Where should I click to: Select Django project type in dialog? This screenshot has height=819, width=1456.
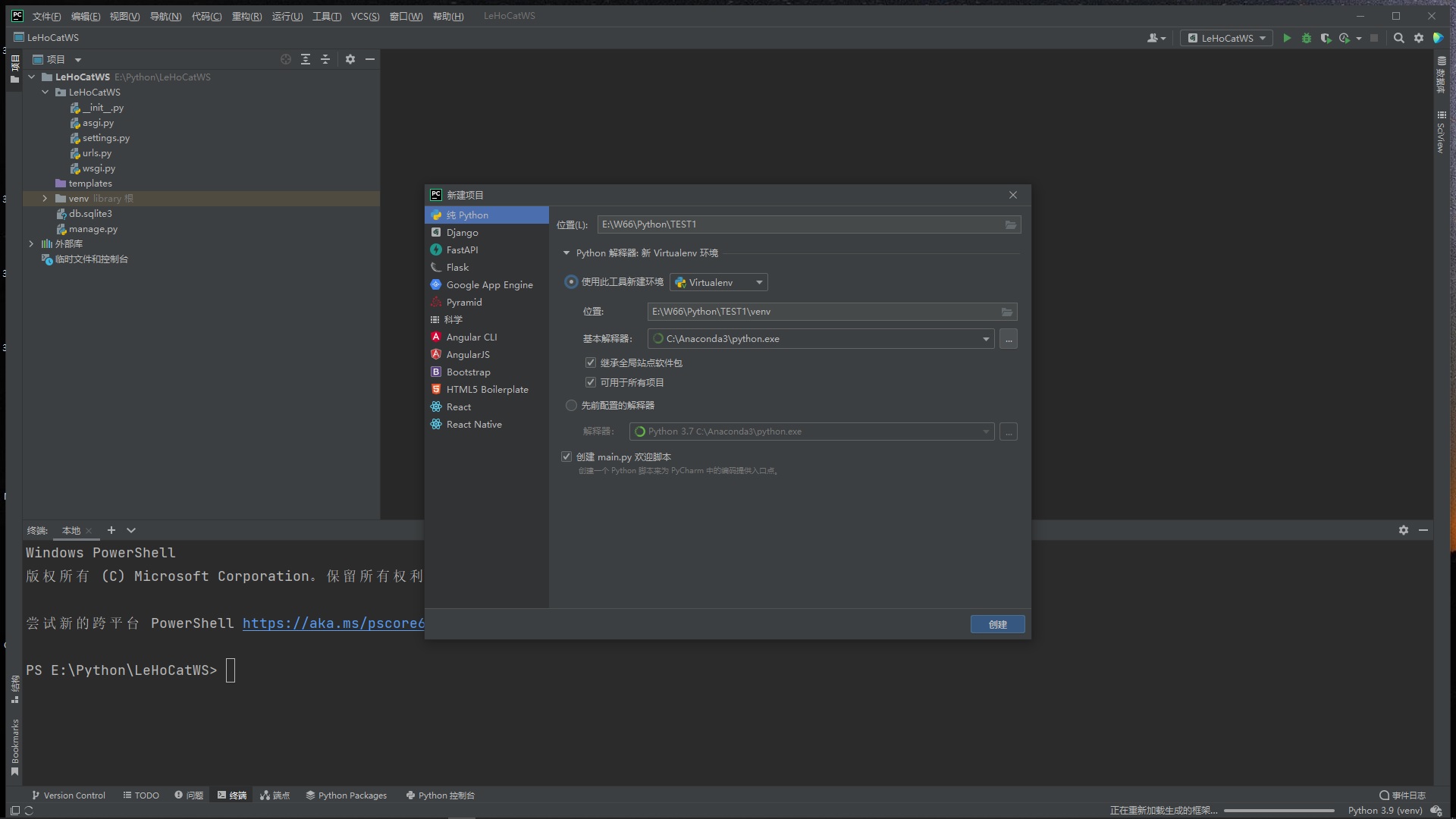[487, 233]
